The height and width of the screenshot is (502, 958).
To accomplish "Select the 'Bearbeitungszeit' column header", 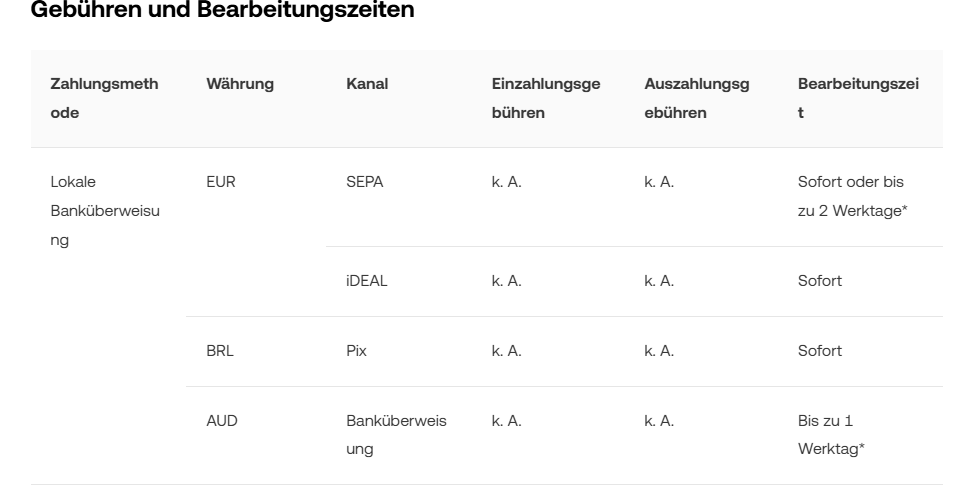I will point(857,98).
